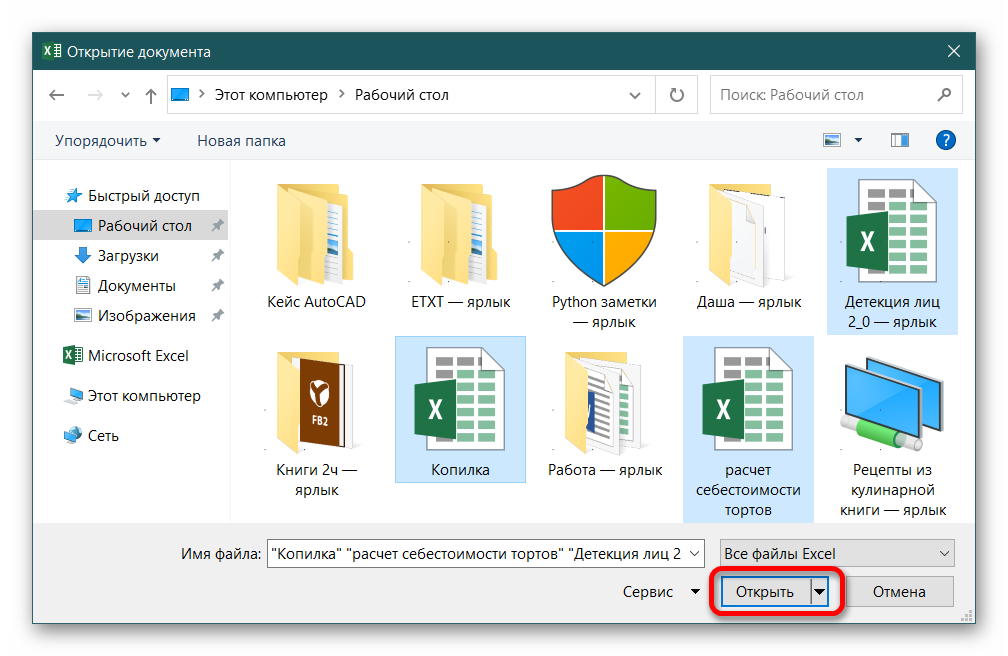Select 'Рабочий стол' in the address path
Image resolution: width=1008 pixels, height=656 pixels.
402,95
